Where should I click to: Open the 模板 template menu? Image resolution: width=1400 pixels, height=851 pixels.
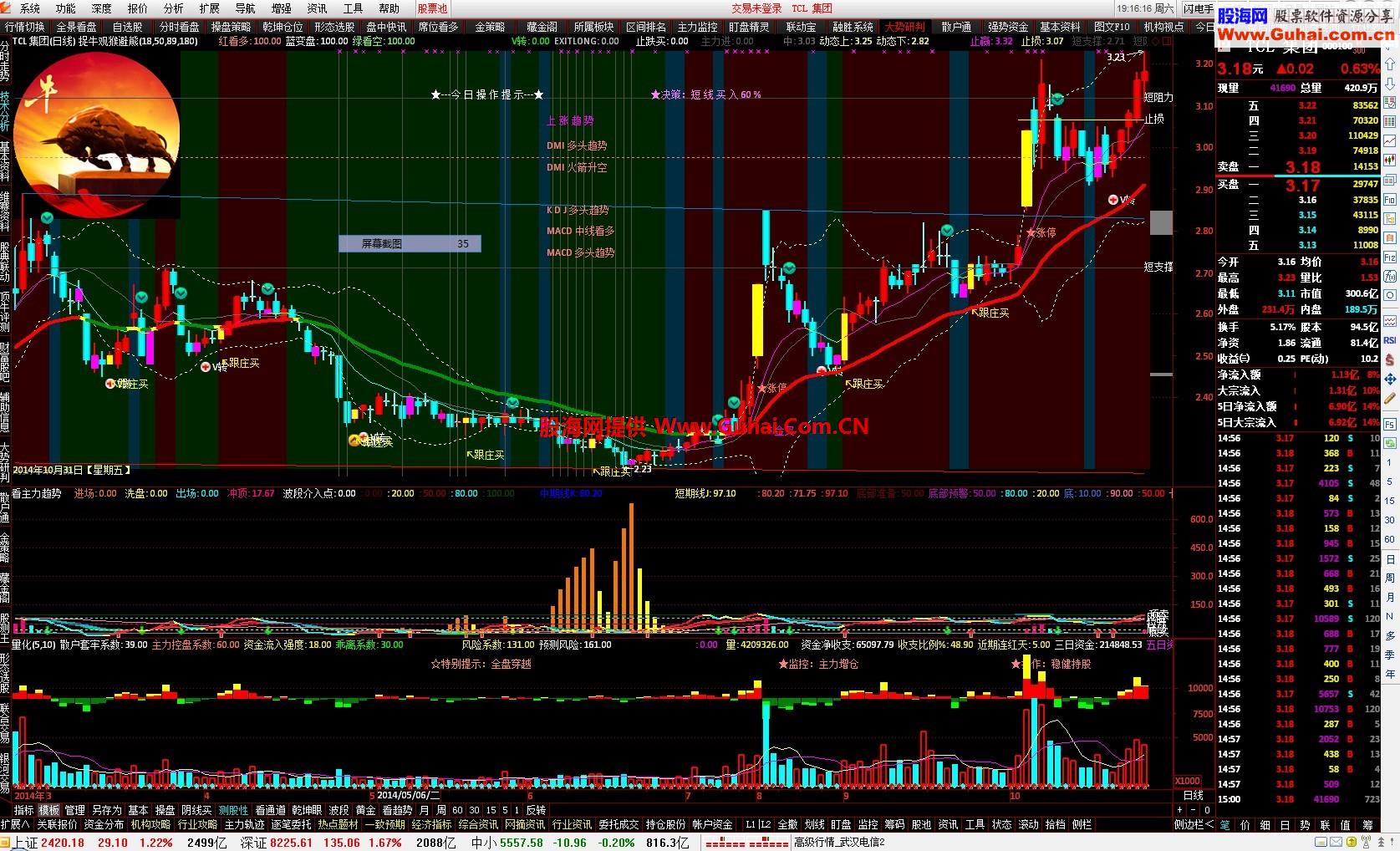click(49, 810)
